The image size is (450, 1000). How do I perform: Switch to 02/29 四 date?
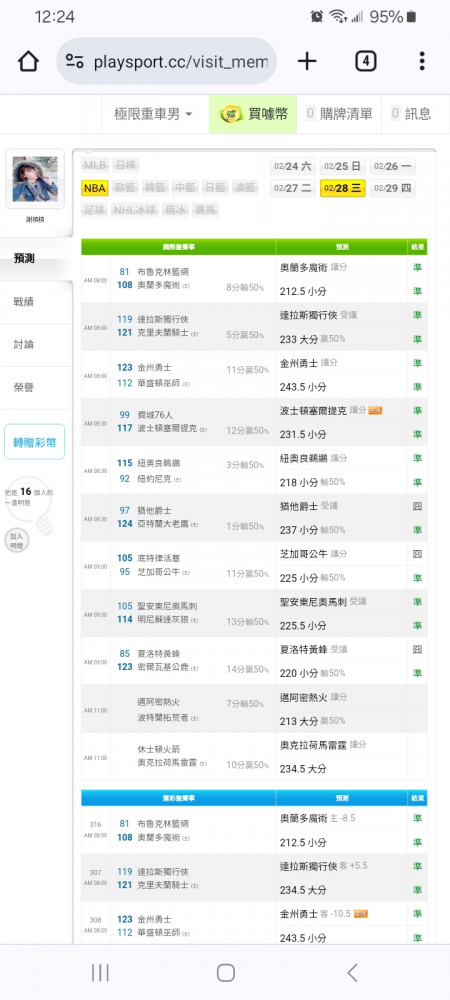click(393, 188)
